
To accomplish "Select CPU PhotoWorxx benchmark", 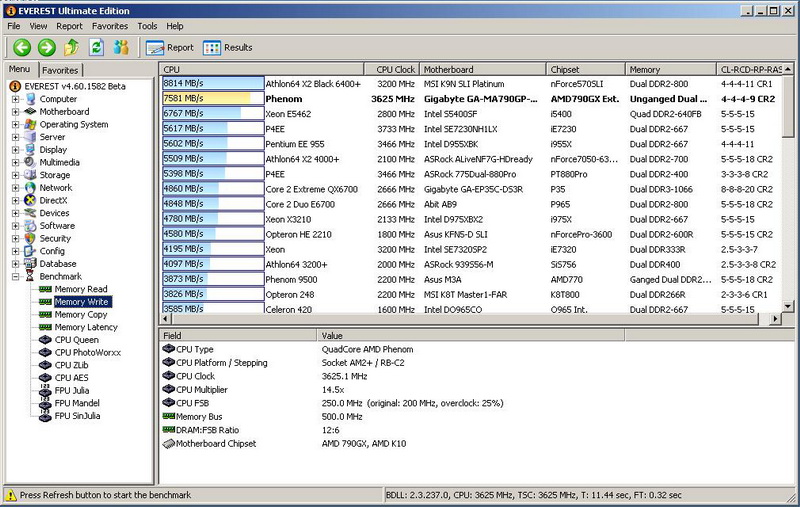I will click(88, 352).
